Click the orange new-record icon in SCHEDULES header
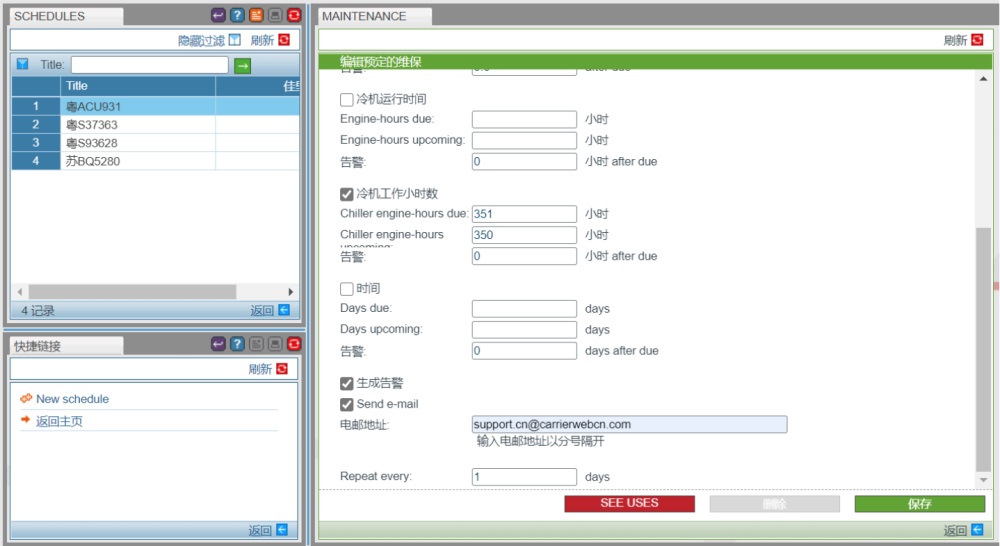 (256, 16)
